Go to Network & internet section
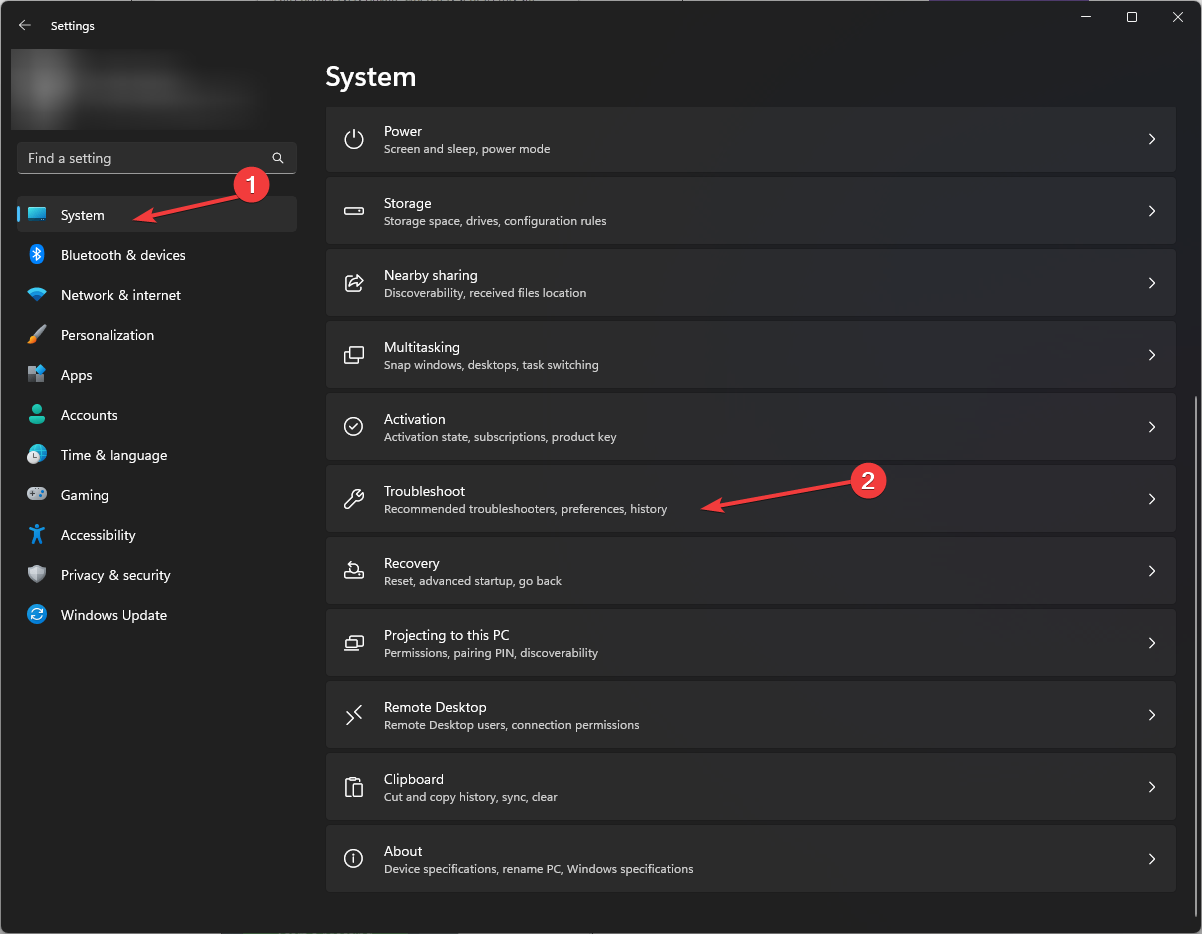 [121, 295]
